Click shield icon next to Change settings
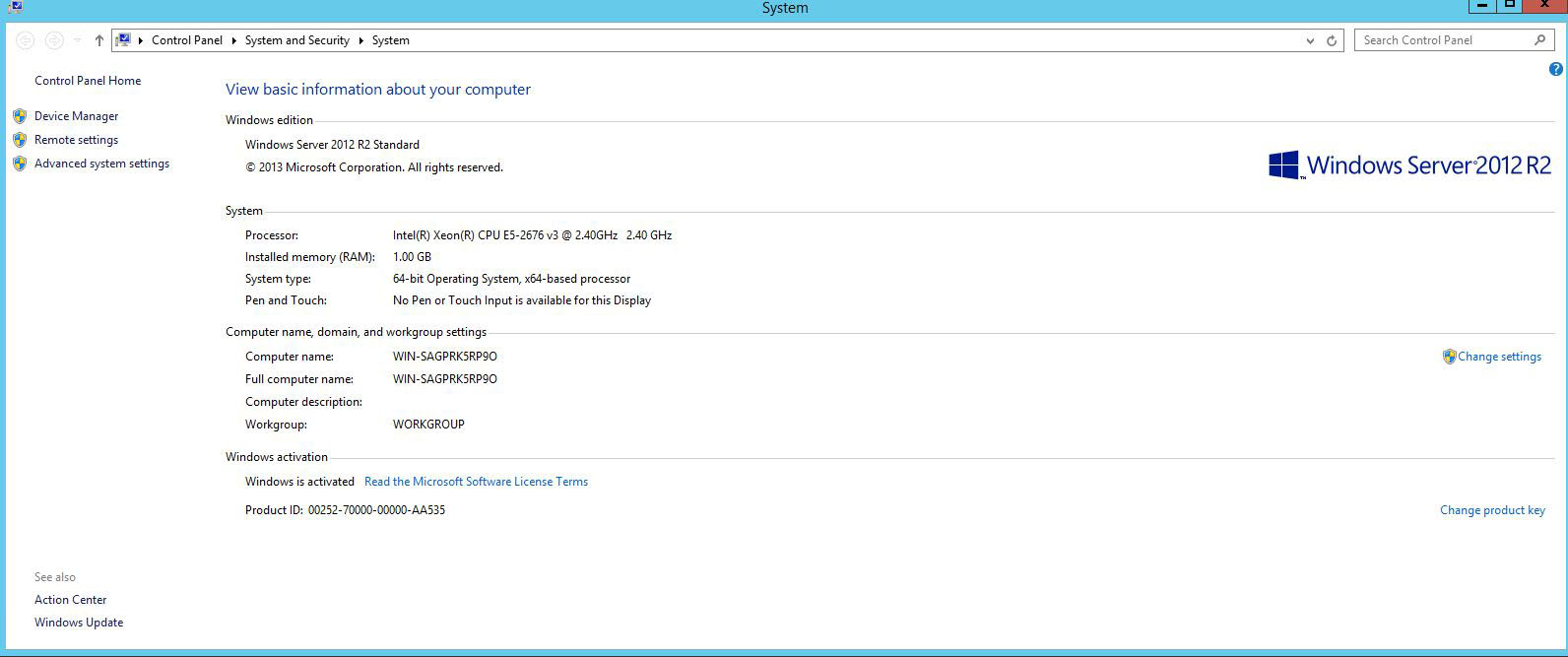1568x657 pixels. [1449, 357]
